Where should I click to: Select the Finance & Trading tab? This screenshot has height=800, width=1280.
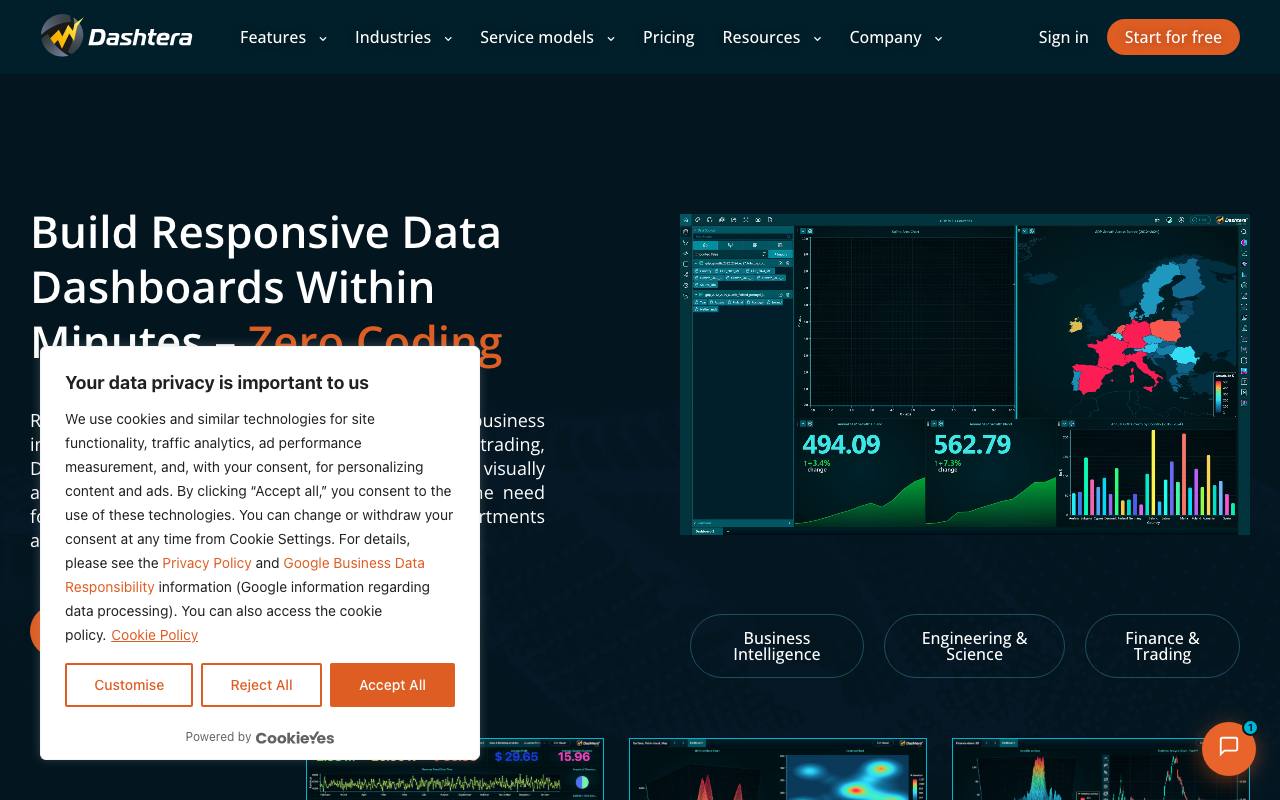click(1162, 646)
